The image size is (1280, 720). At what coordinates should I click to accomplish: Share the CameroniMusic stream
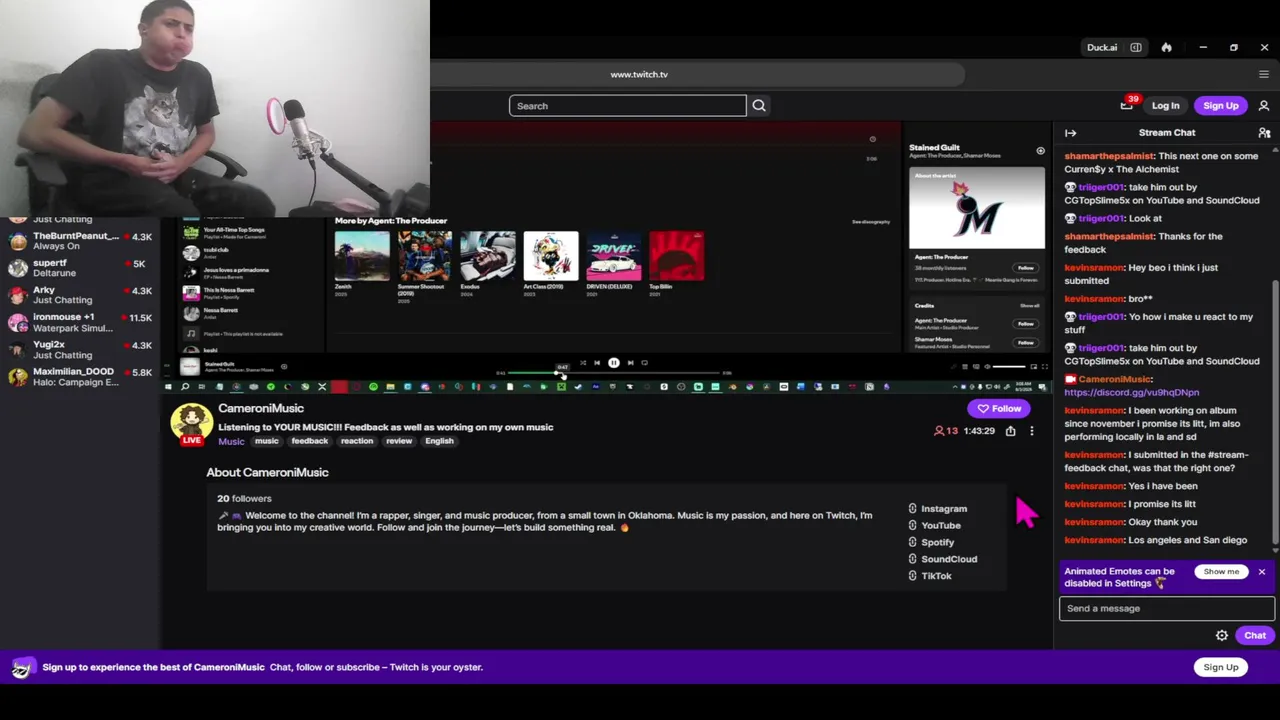[1010, 431]
